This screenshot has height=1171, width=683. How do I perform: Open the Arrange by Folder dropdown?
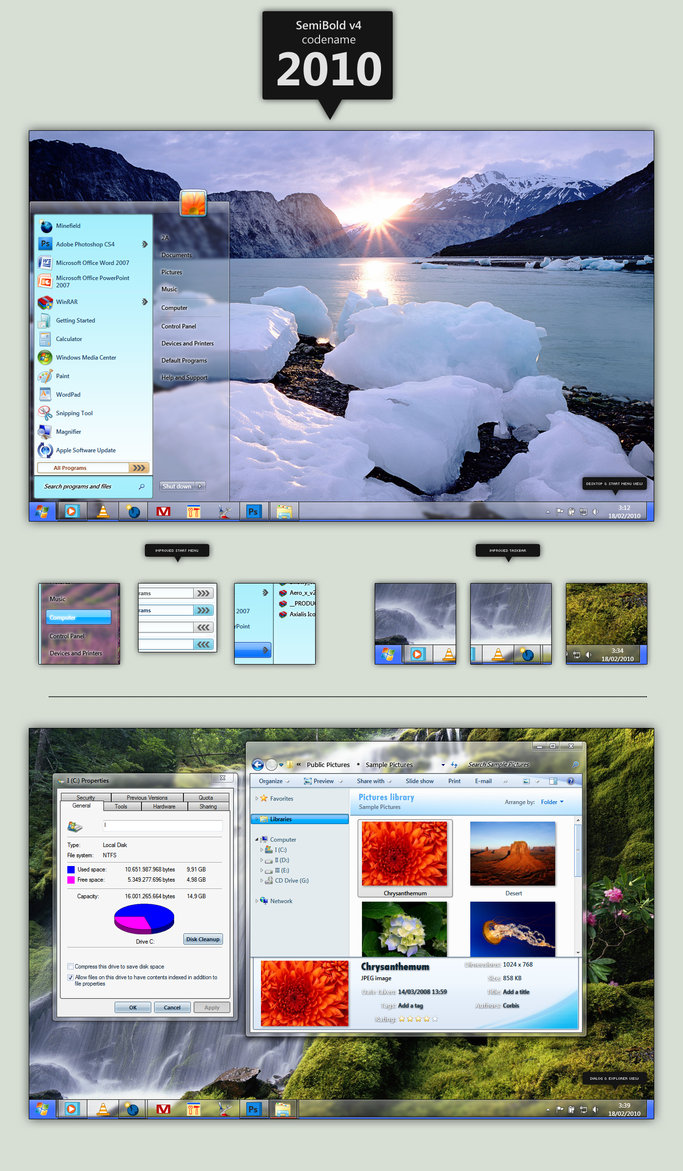click(x=551, y=802)
